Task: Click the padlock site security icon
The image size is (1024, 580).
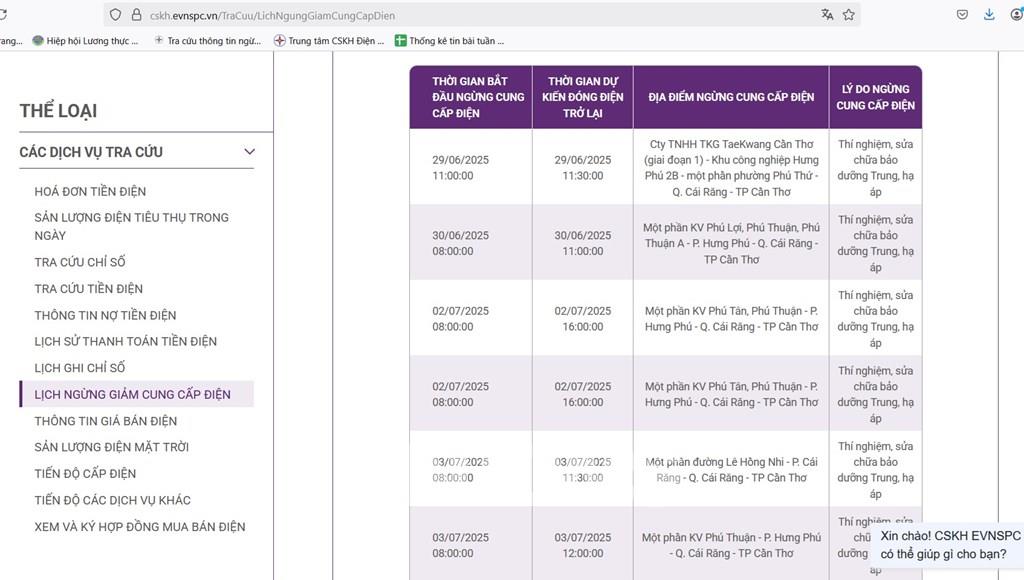Action: [x=136, y=15]
